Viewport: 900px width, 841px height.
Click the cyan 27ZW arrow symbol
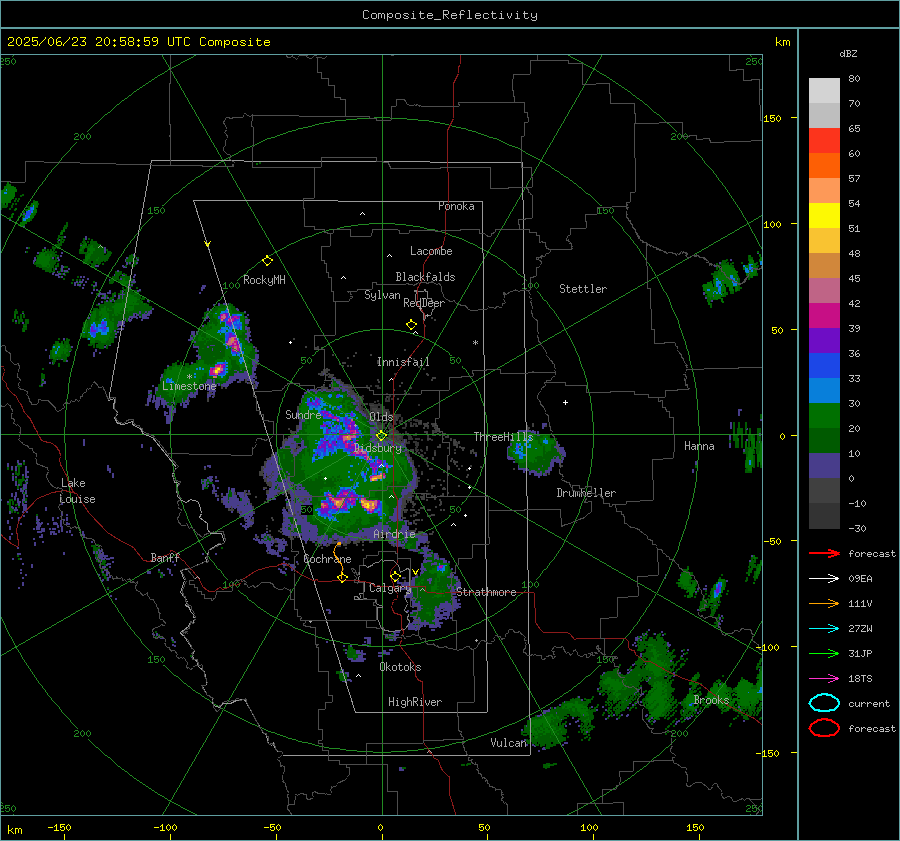point(824,628)
